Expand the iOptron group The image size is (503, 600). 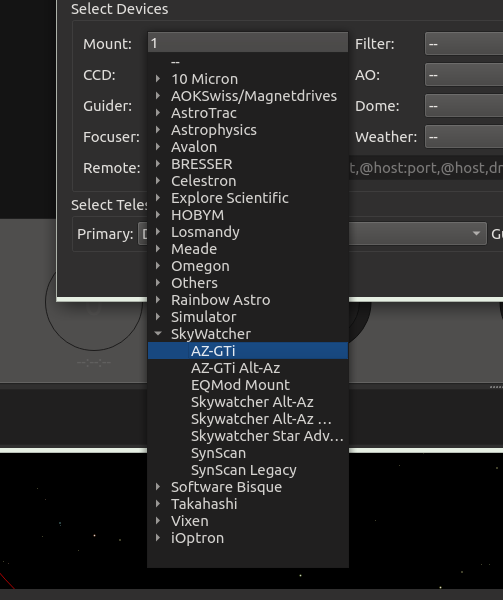pyautogui.click(x=158, y=538)
